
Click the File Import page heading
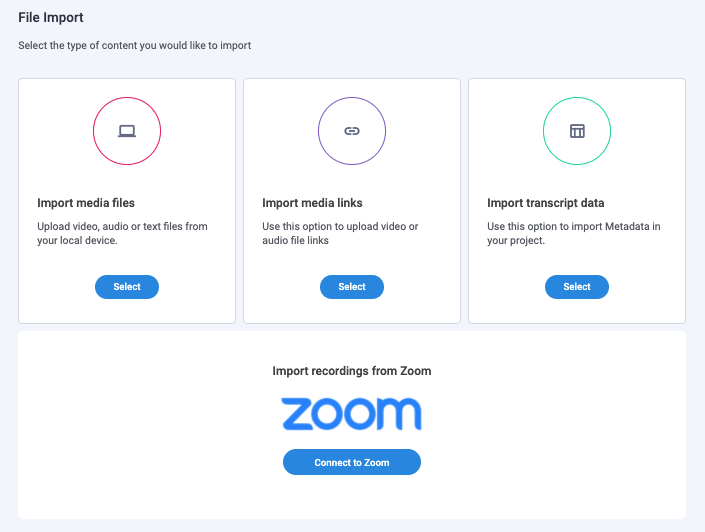coord(51,18)
